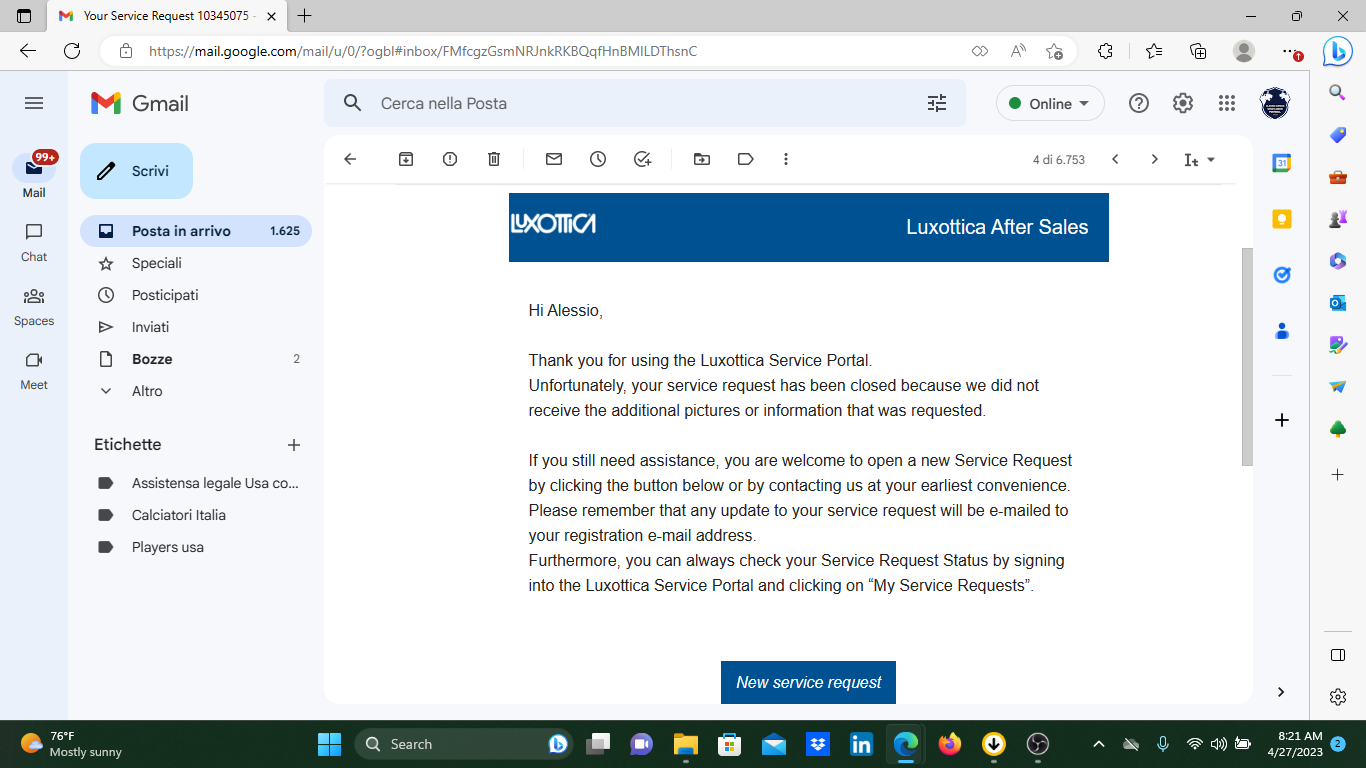Open Windows Start menu
Screen dimensions: 1366x768
coord(329,744)
